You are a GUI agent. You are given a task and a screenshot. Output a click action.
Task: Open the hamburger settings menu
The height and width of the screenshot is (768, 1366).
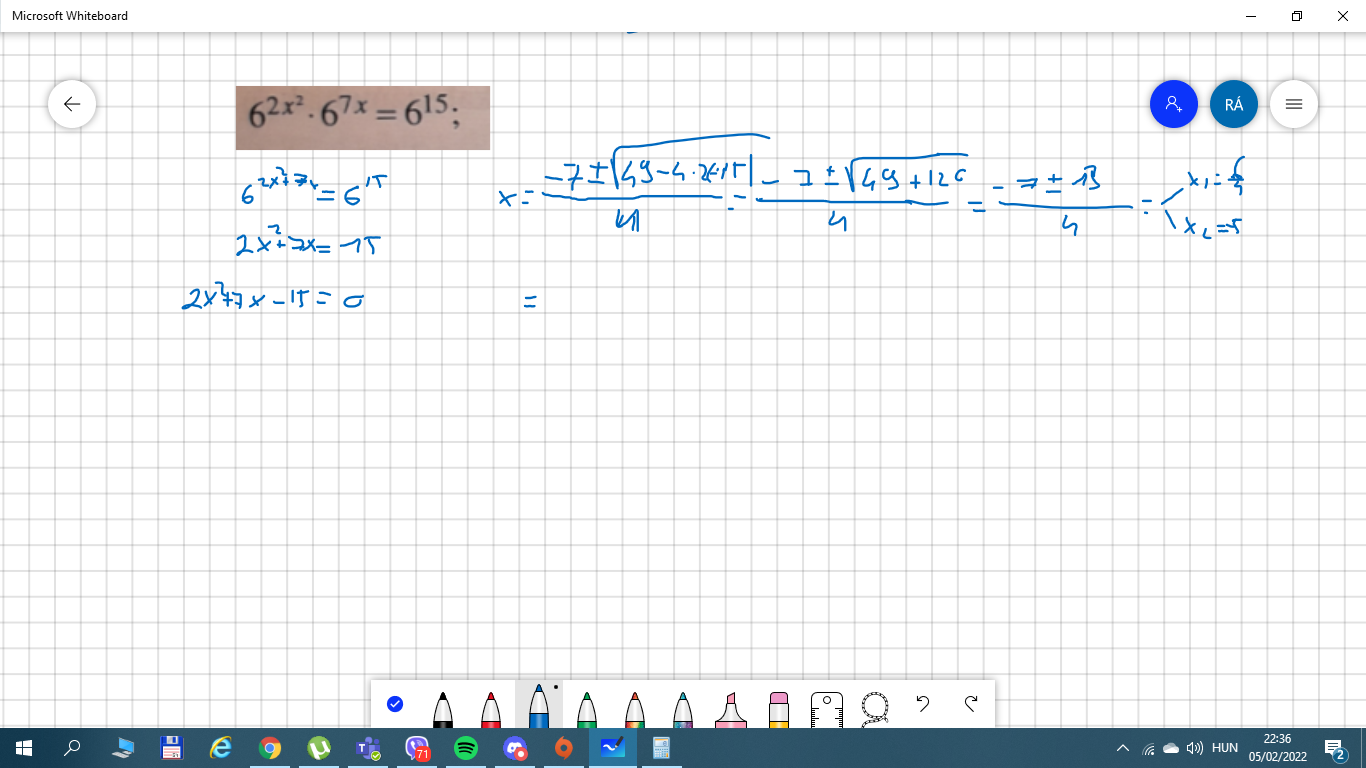tap(1294, 104)
